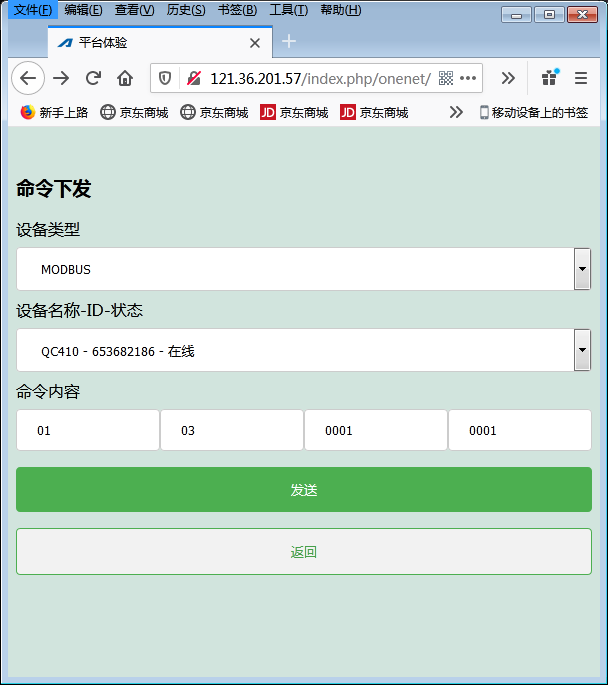
Task: View insecure connection lock icon info
Action: coord(193,79)
